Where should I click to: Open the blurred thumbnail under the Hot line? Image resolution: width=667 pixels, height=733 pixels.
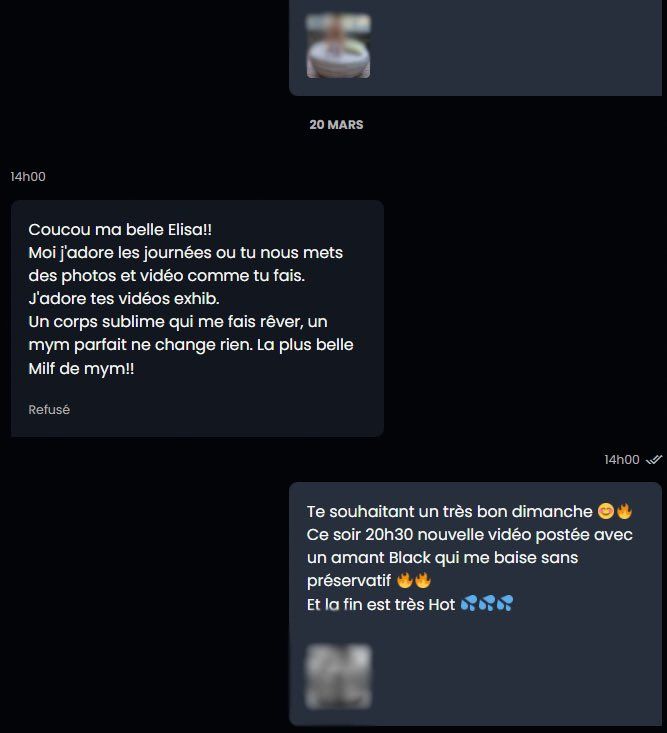click(x=338, y=676)
